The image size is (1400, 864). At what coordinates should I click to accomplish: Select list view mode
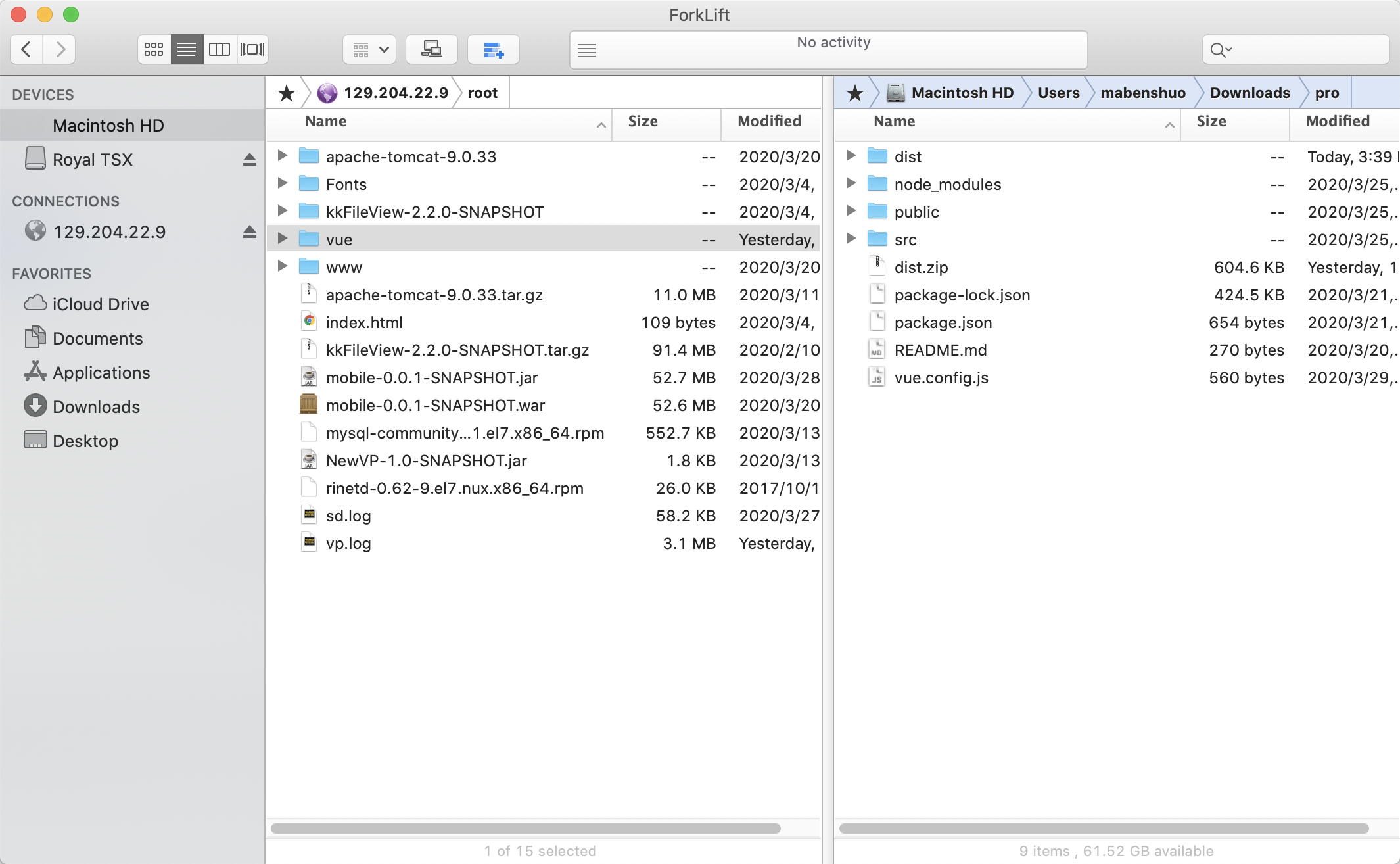pos(187,49)
